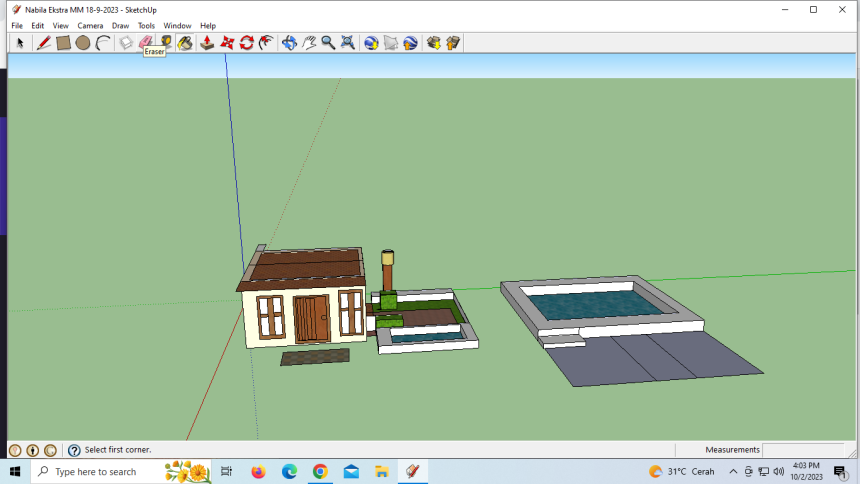Open the Draw menu
This screenshot has width=860, height=484.
(x=120, y=26)
